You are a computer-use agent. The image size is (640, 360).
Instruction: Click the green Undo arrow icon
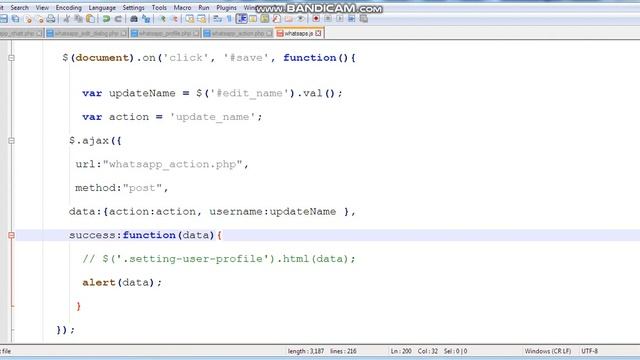[x=106, y=19]
